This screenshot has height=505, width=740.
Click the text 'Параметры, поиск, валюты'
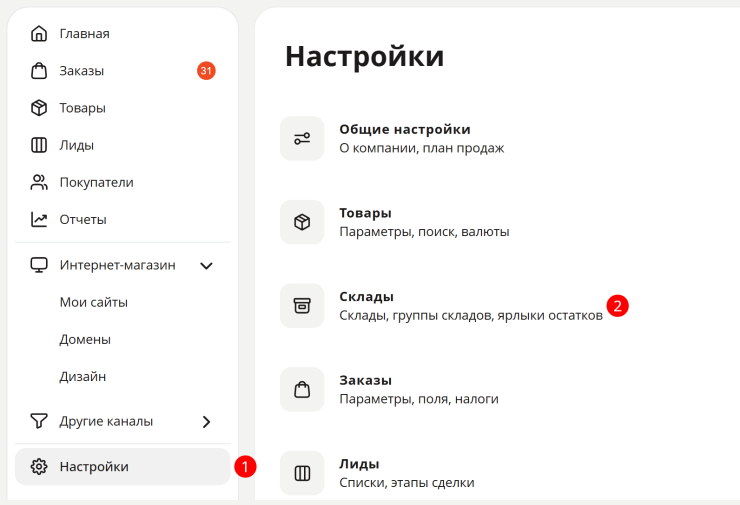click(x=424, y=232)
